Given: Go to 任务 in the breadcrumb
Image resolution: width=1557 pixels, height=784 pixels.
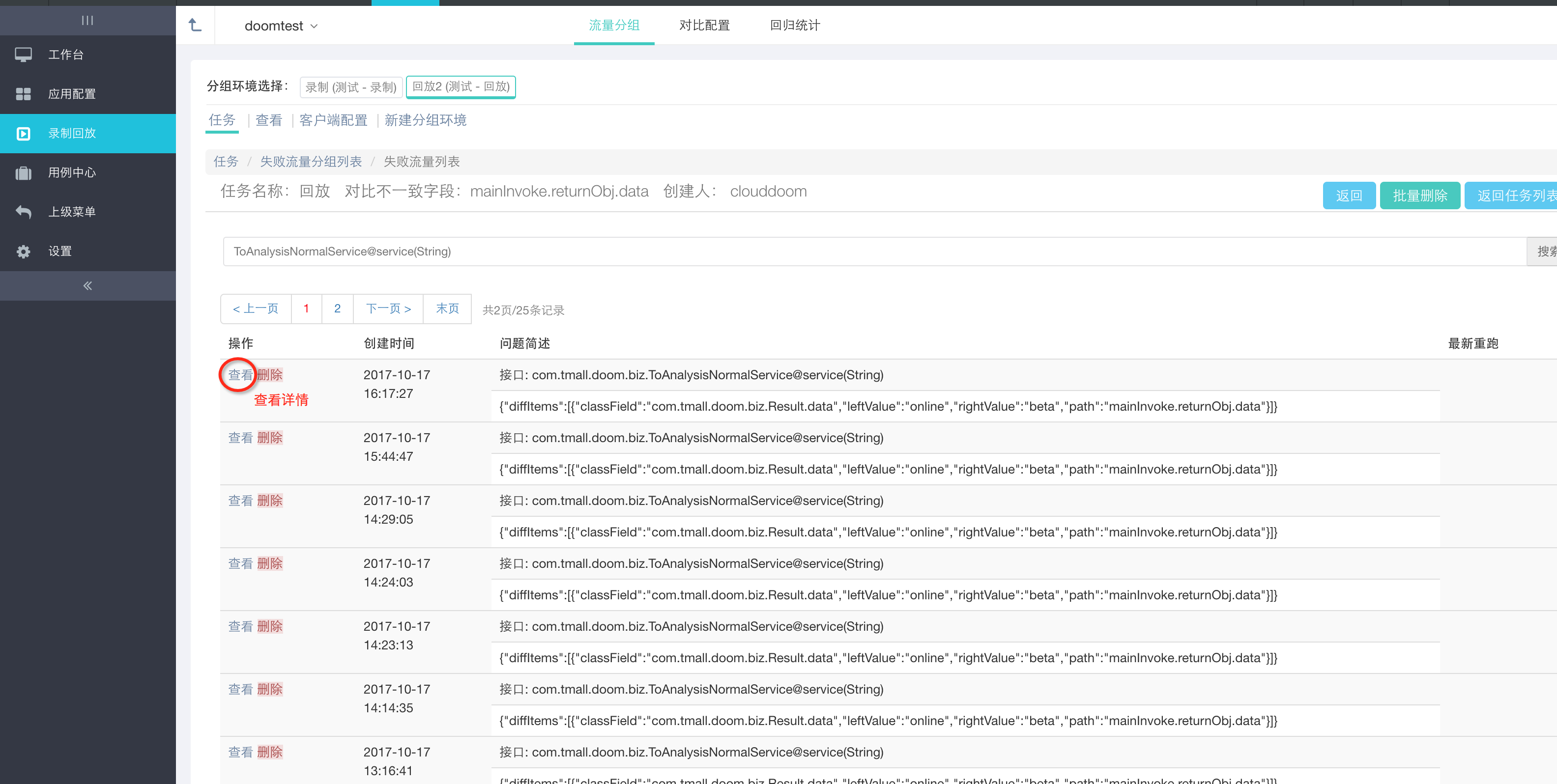Looking at the screenshot, I should click(x=226, y=161).
